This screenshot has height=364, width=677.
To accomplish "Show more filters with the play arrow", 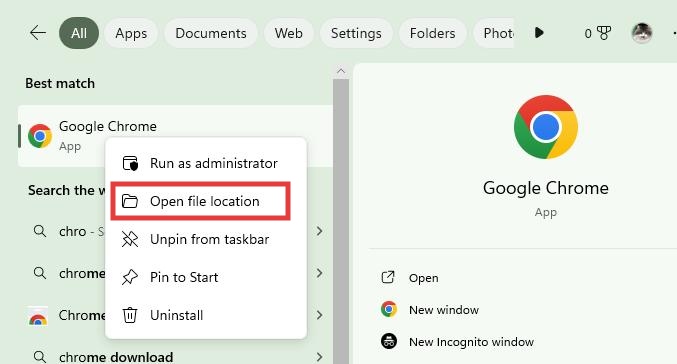I will (538, 33).
